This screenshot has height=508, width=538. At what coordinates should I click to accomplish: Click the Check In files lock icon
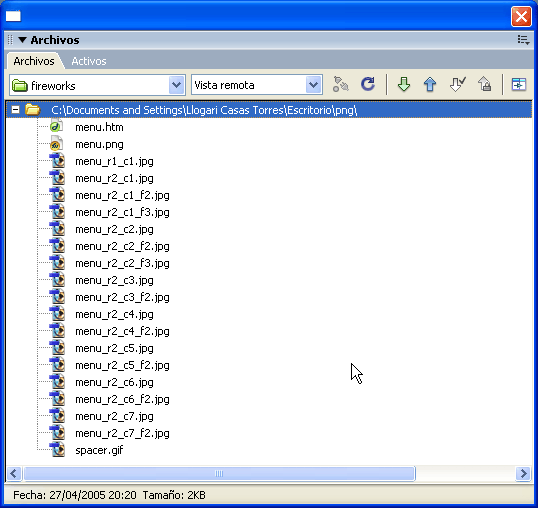pyautogui.click(x=484, y=84)
